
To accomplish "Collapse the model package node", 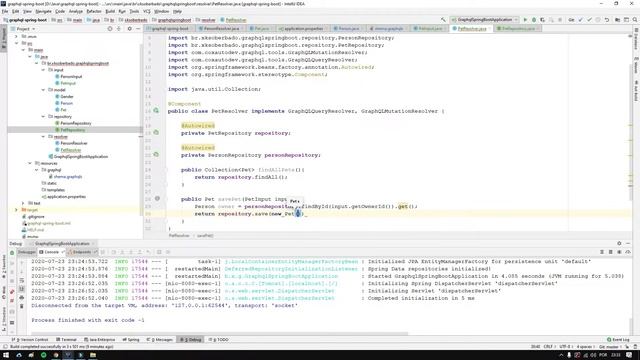I will click(x=43, y=90).
